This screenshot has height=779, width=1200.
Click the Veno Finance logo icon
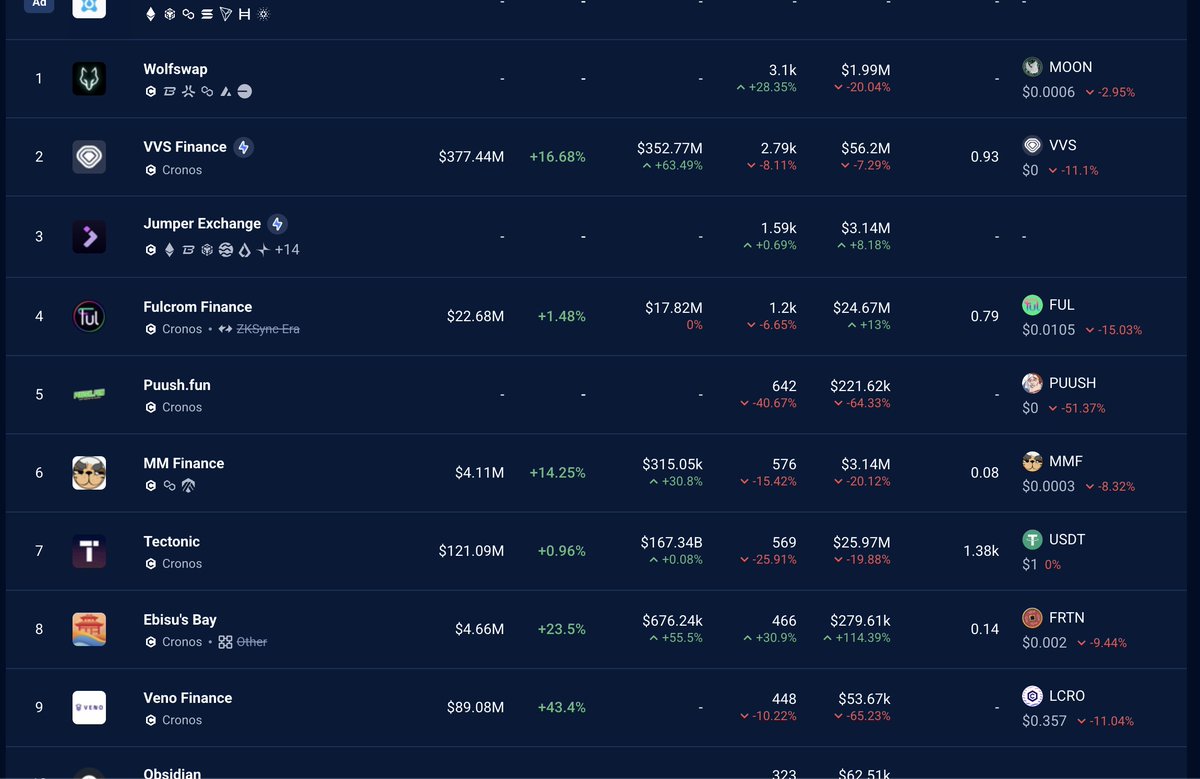coord(89,707)
